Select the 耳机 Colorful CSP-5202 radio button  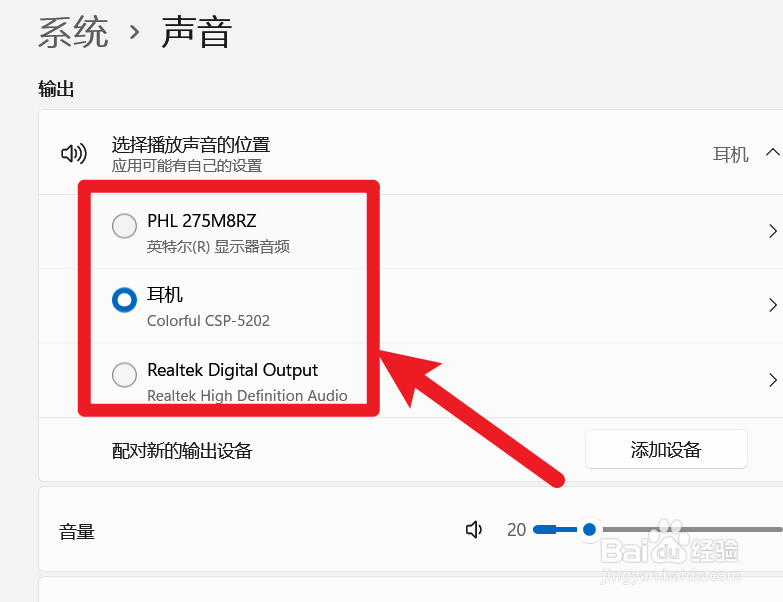coord(124,300)
